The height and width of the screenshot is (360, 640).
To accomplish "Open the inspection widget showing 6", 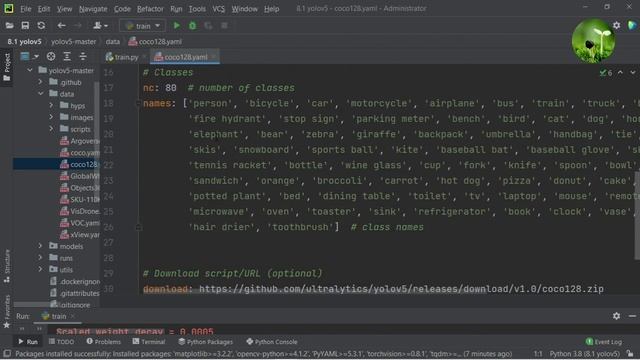I will [x=606, y=73].
